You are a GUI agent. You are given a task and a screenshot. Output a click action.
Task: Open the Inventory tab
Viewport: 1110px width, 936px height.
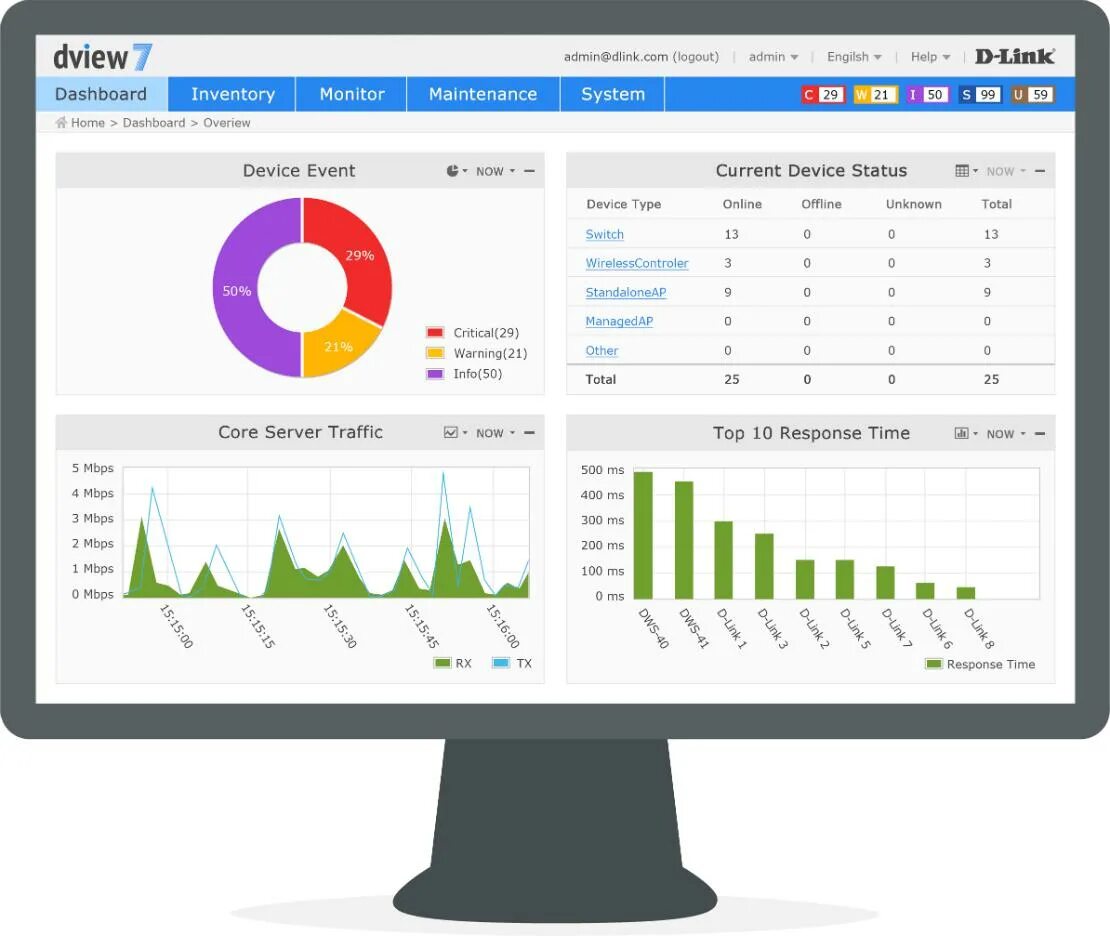pos(232,94)
